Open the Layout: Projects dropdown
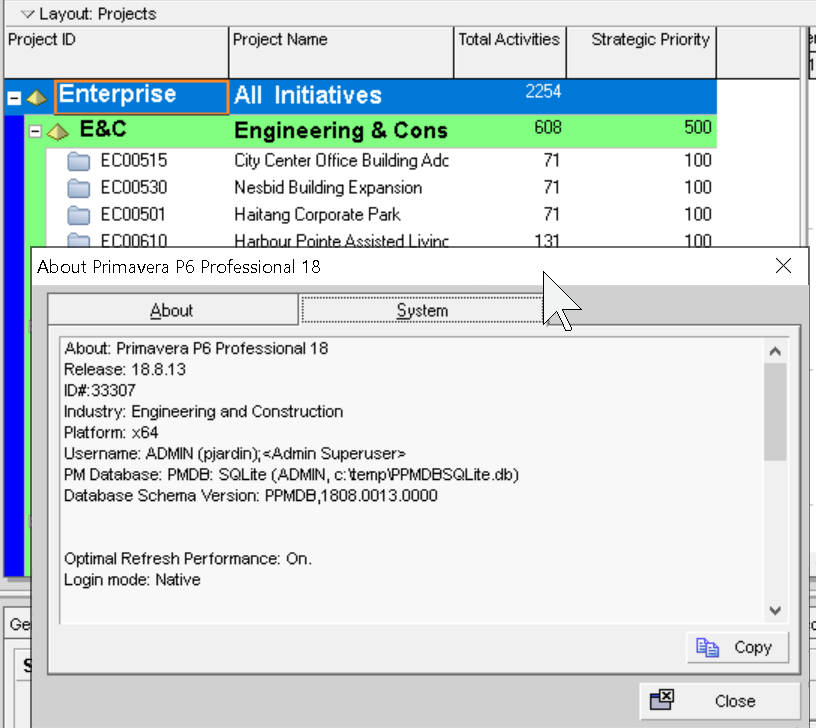Viewport: 816px width, 728px height. 27,14
